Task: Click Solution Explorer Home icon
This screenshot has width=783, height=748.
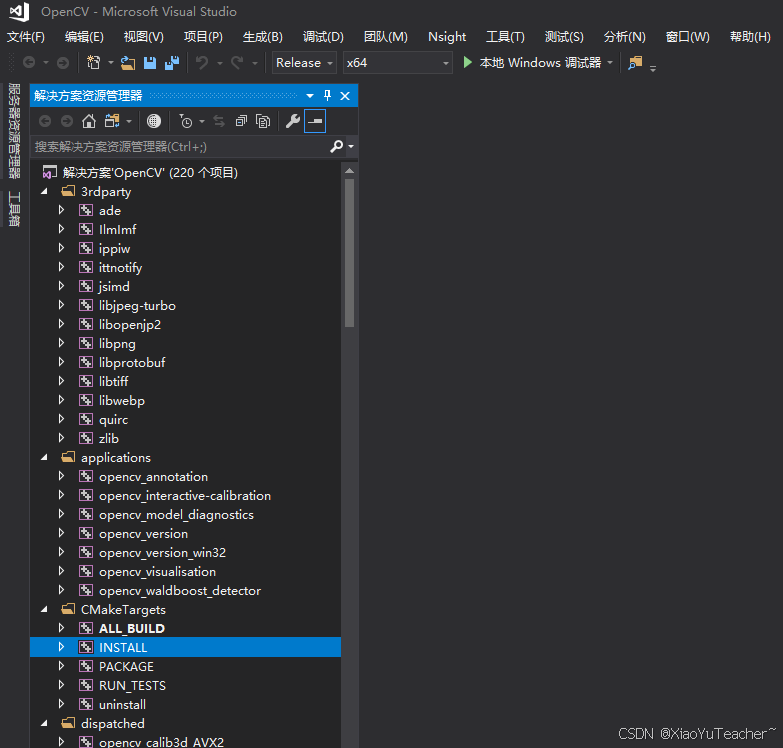Action: tap(89, 121)
